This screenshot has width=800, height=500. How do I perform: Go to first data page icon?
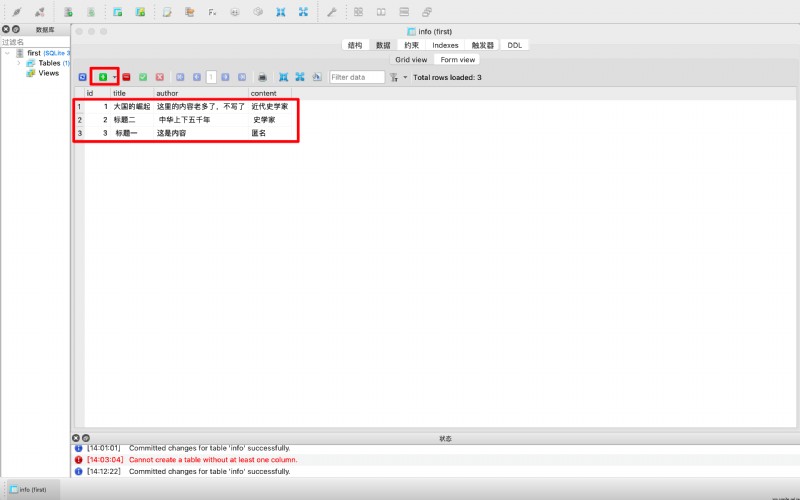pyautogui.click(x=180, y=77)
